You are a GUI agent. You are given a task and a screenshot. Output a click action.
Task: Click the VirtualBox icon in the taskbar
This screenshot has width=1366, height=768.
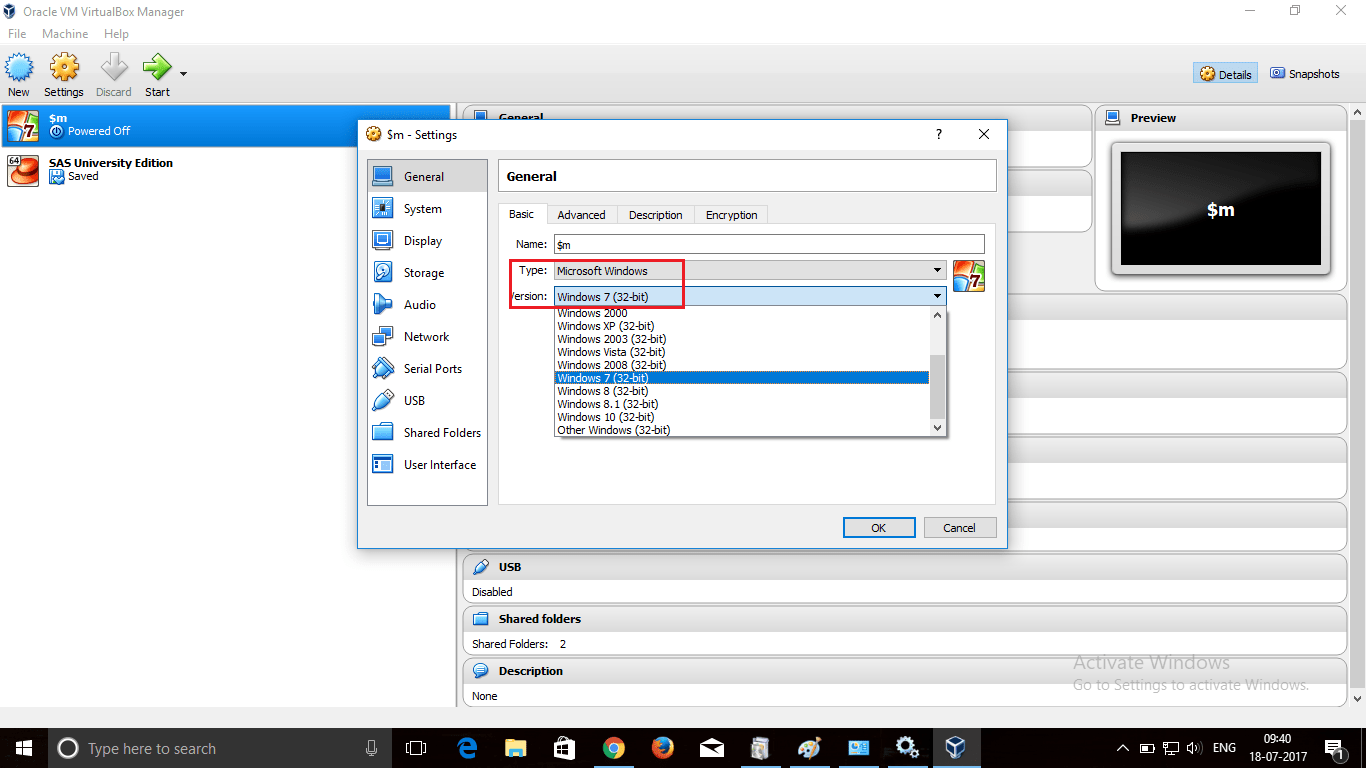957,748
